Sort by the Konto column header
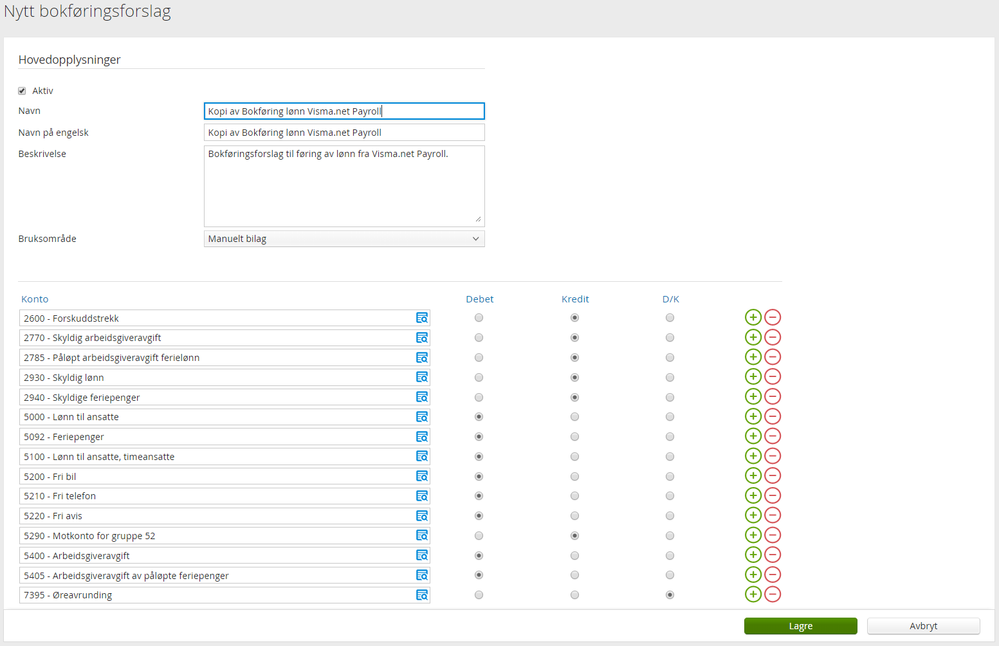999x646 pixels. coord(34,299)
